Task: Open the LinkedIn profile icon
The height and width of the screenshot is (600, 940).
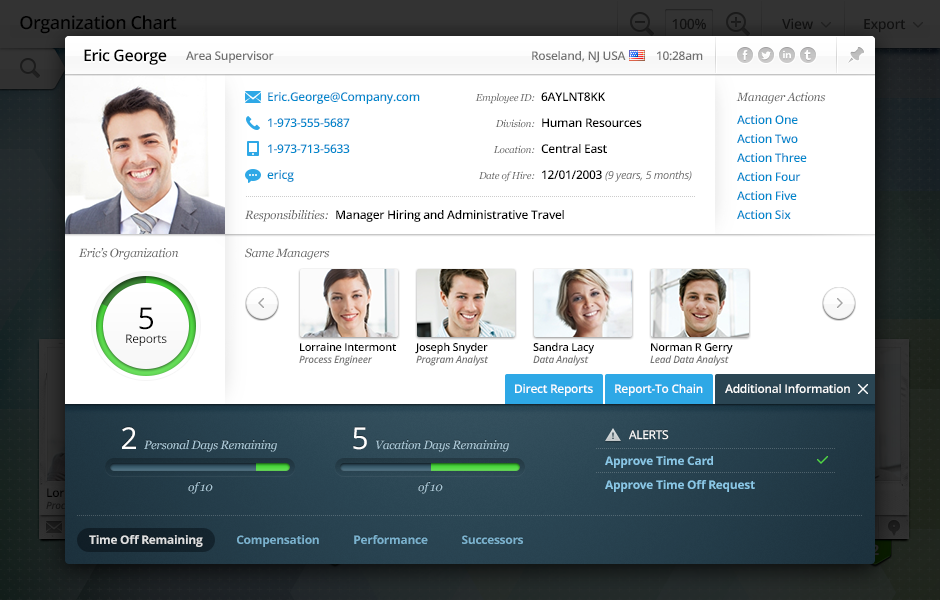Action: click(x=787, y=55)
